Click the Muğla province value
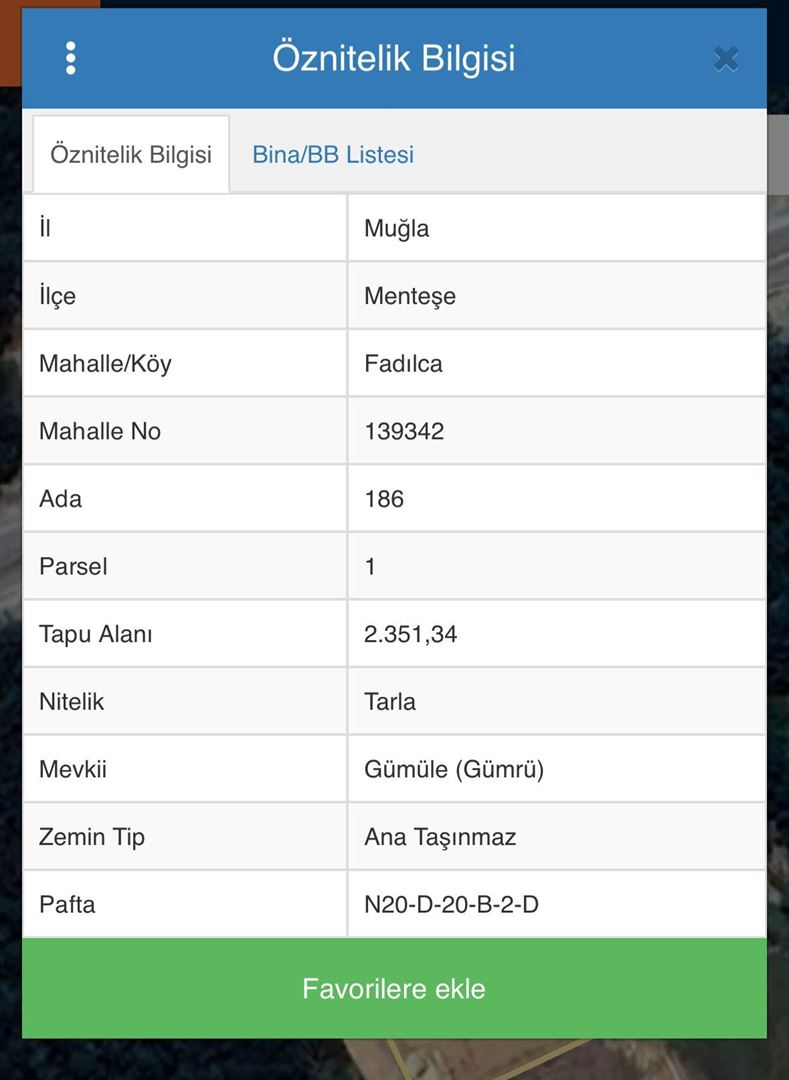Screen dimensions: 789x1080 click(397, 228)
